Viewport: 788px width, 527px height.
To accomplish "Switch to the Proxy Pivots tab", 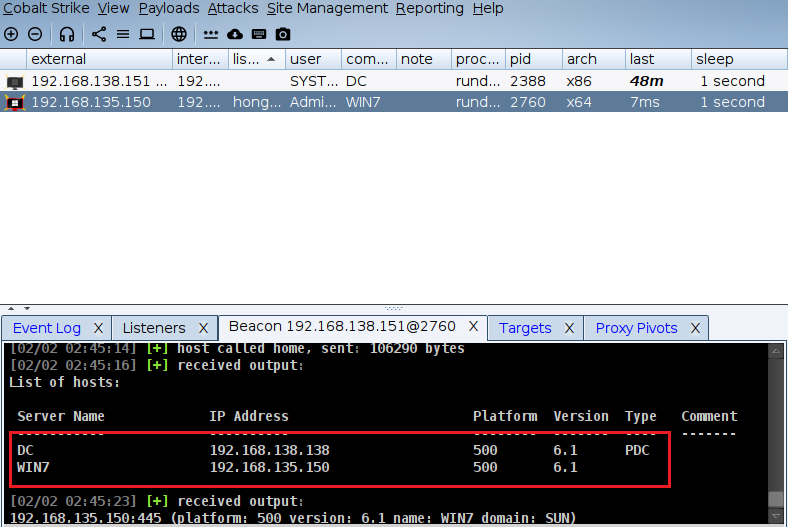I will [636, 328].
